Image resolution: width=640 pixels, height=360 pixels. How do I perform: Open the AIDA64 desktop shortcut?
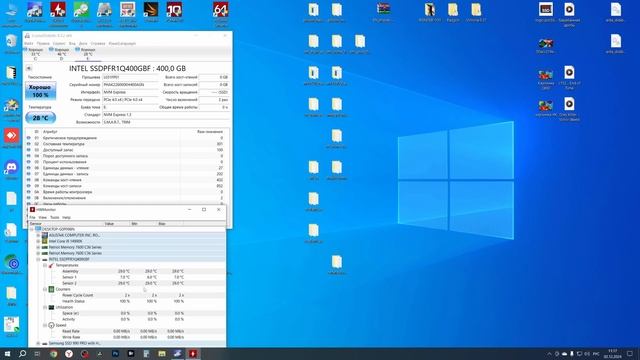tap(220, 10)
